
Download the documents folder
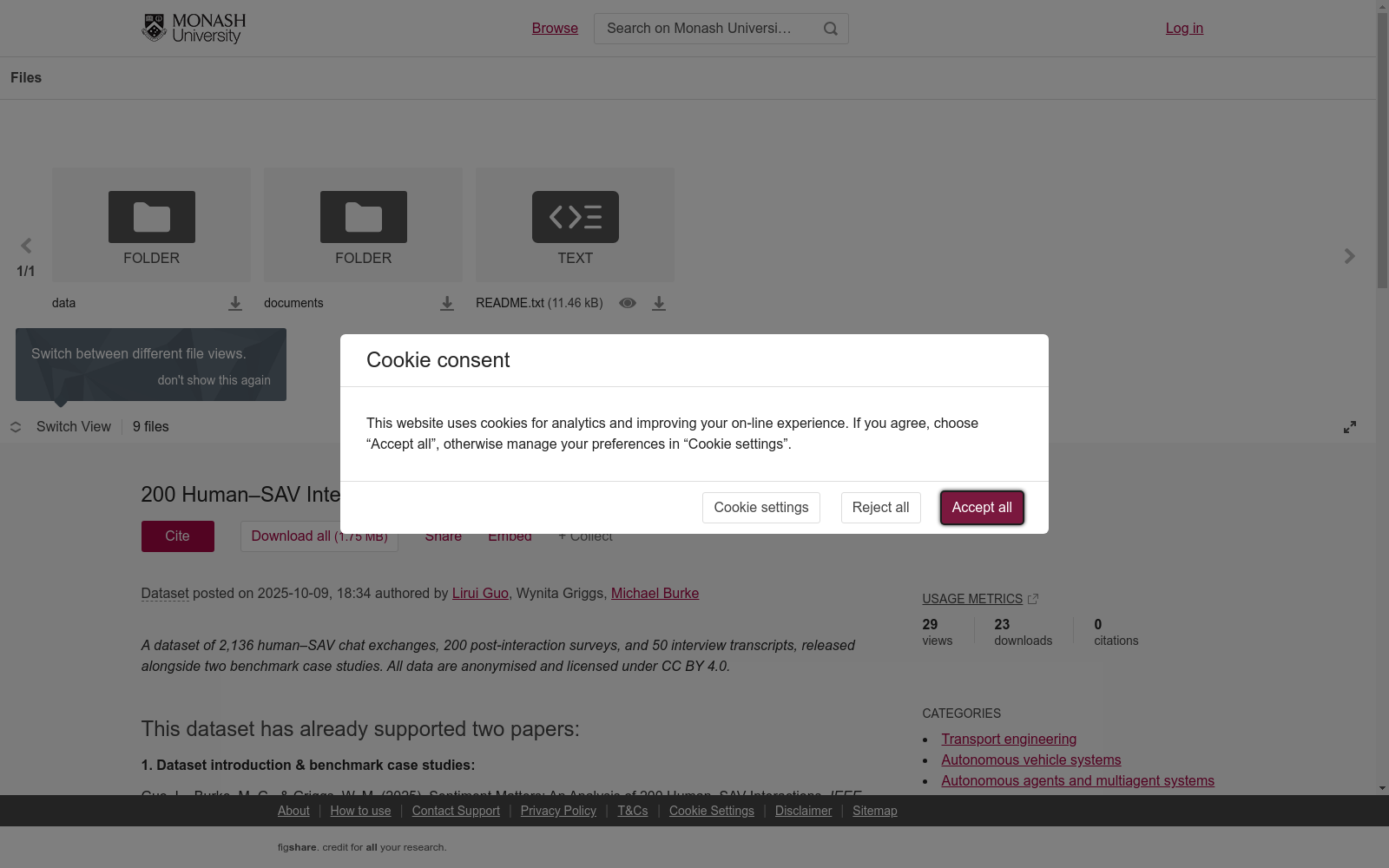click(x=447, y=303)
